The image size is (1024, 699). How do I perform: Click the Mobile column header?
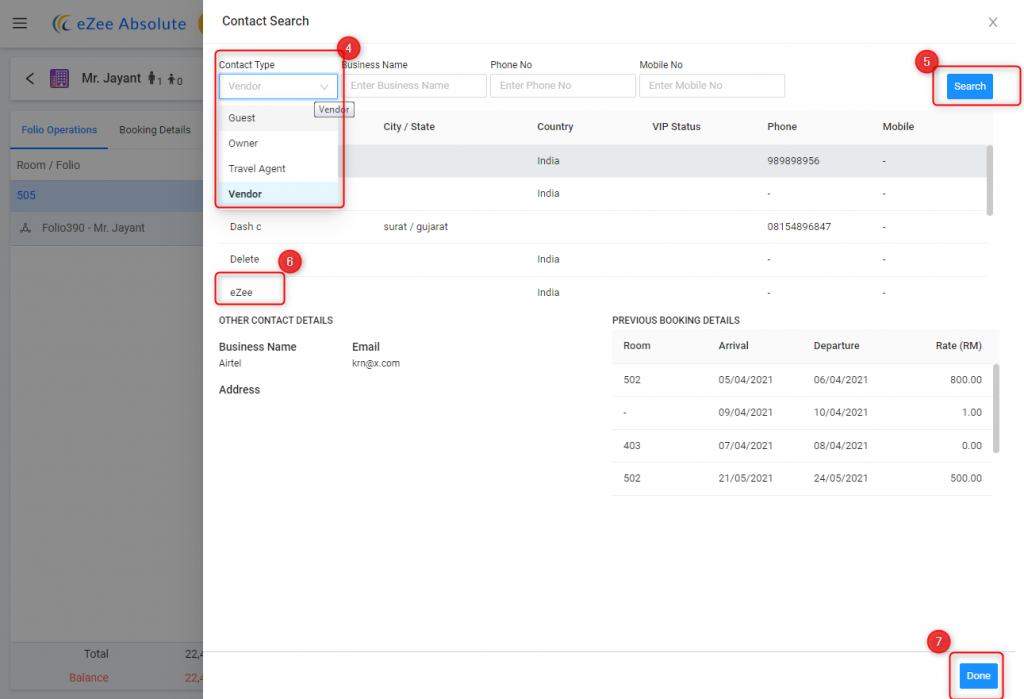tap(898, 127)
